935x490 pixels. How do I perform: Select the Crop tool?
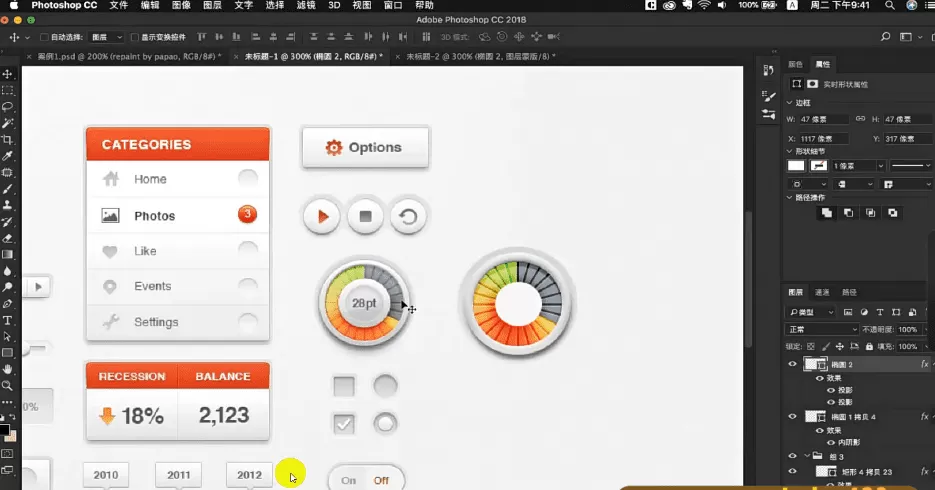(x=7, y=139)
